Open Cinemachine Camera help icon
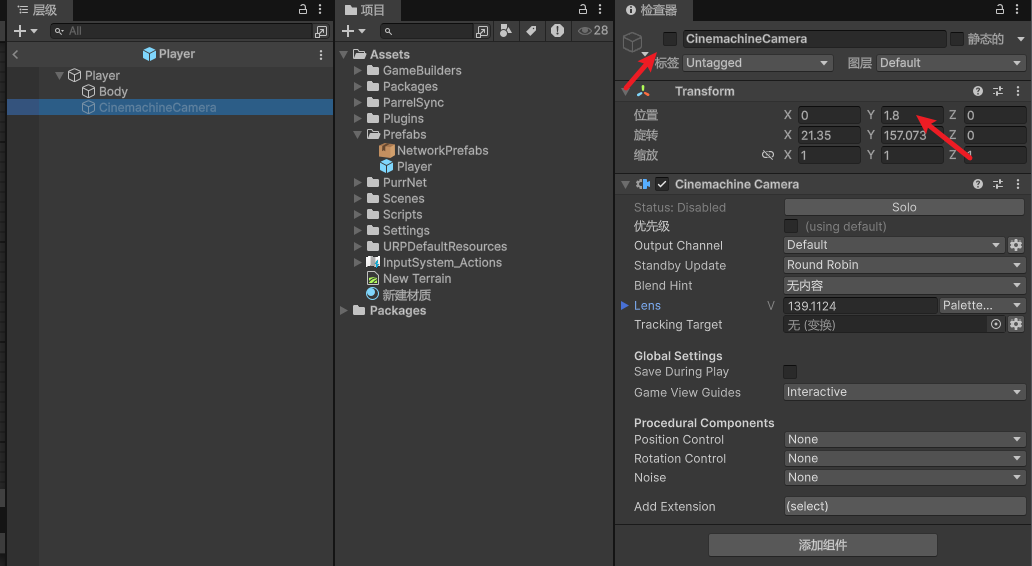The image size is (1032, 566). 978,184
